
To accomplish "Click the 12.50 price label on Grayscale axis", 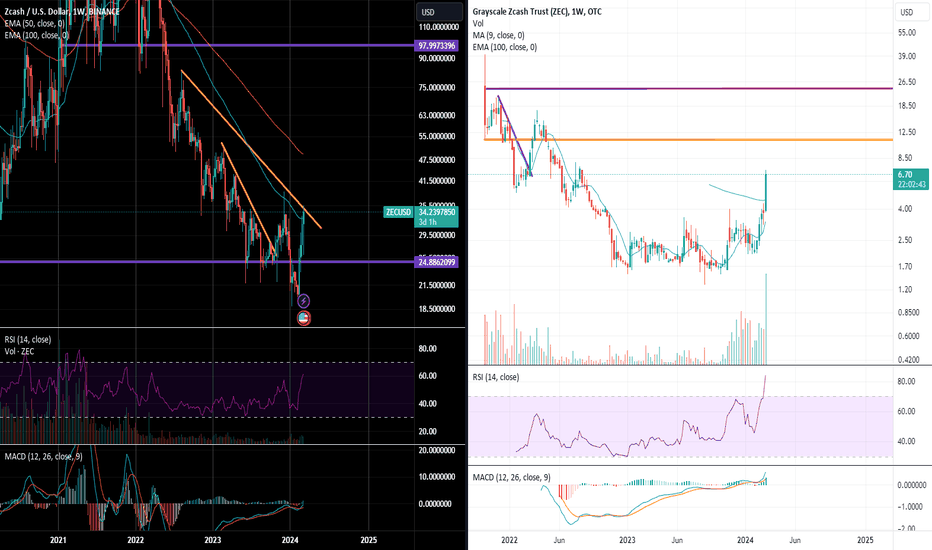I will [x=907, y=132].
